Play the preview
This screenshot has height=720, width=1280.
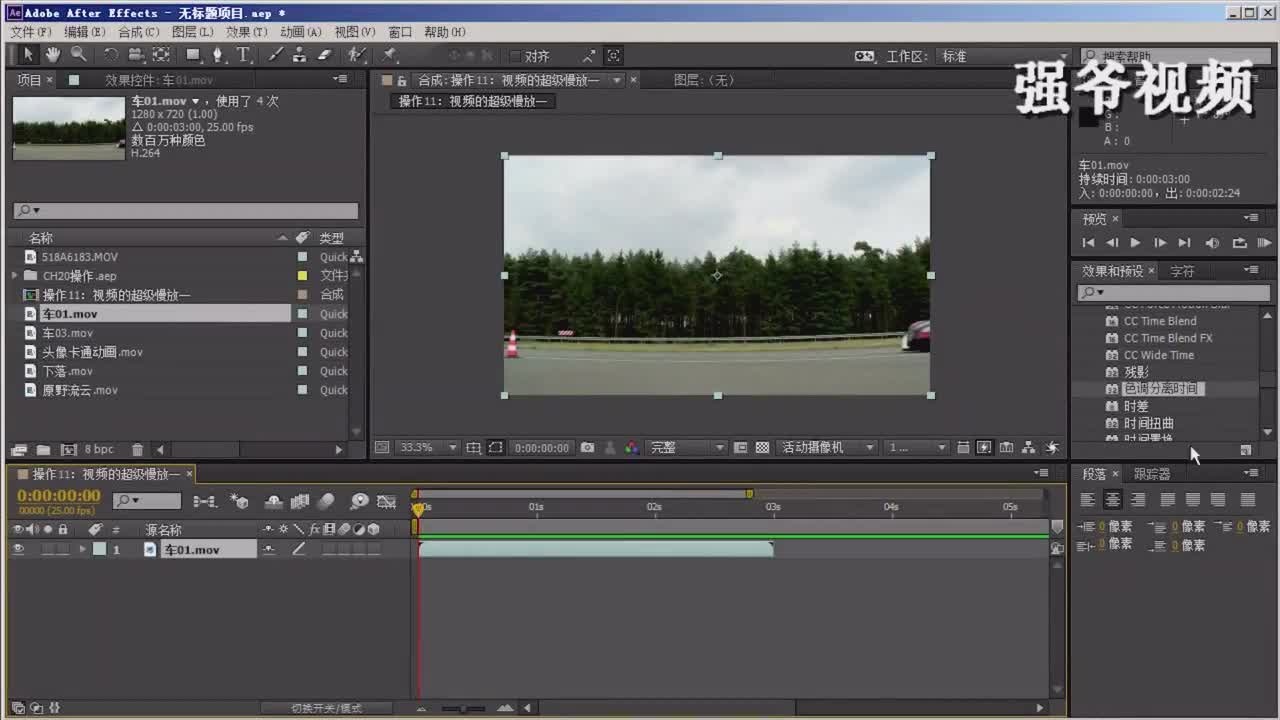1135,243
